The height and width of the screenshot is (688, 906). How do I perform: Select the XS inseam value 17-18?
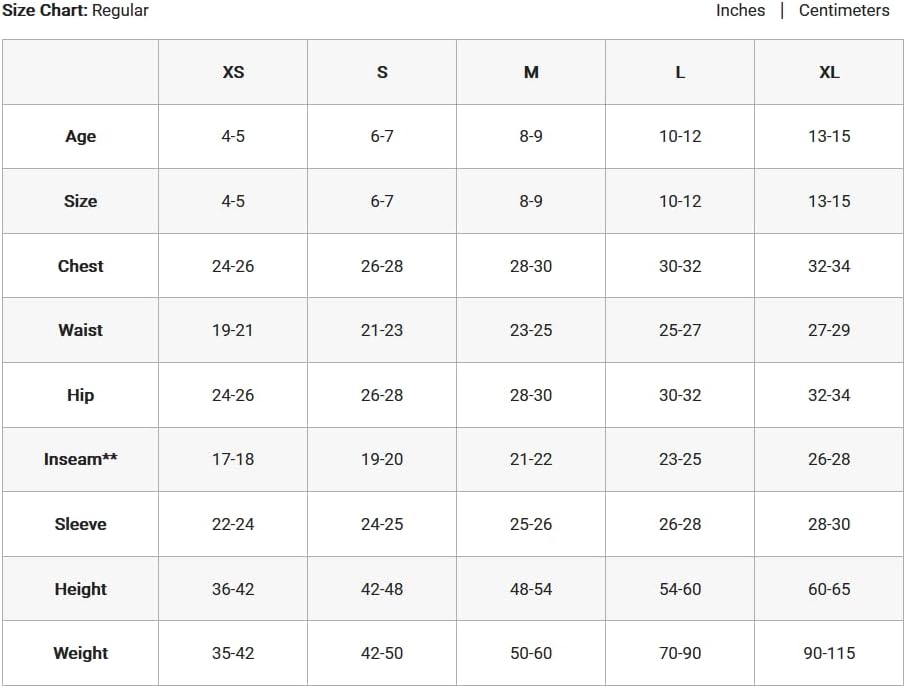pyautogui.click(x=233, y=459)
